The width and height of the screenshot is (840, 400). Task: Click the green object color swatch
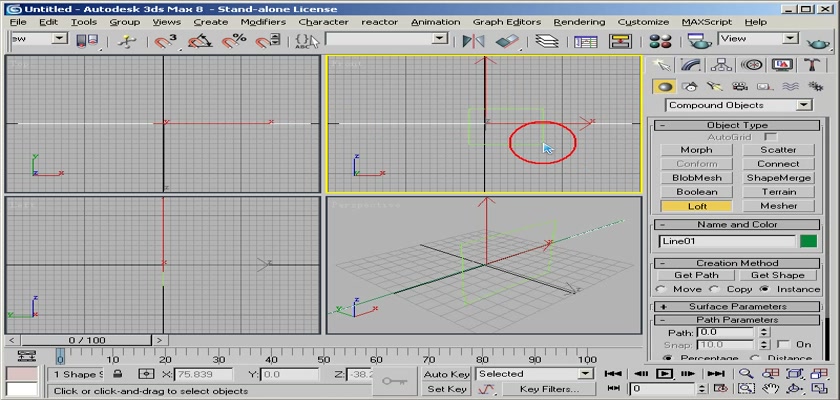click(x=808, y=241)
